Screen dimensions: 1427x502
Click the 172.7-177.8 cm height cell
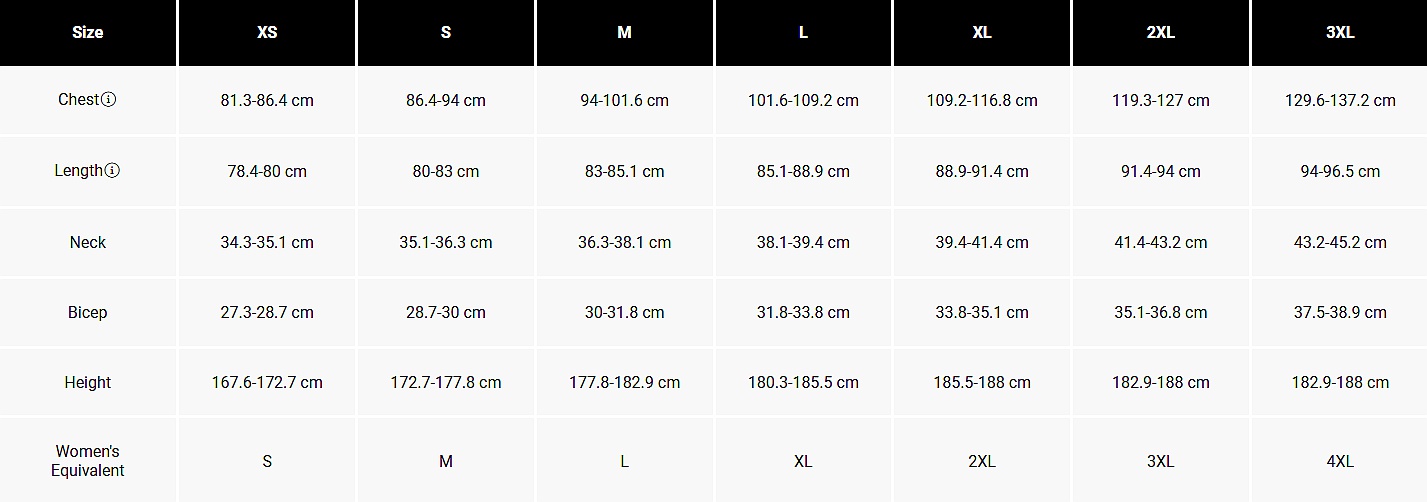click(446, 382)
